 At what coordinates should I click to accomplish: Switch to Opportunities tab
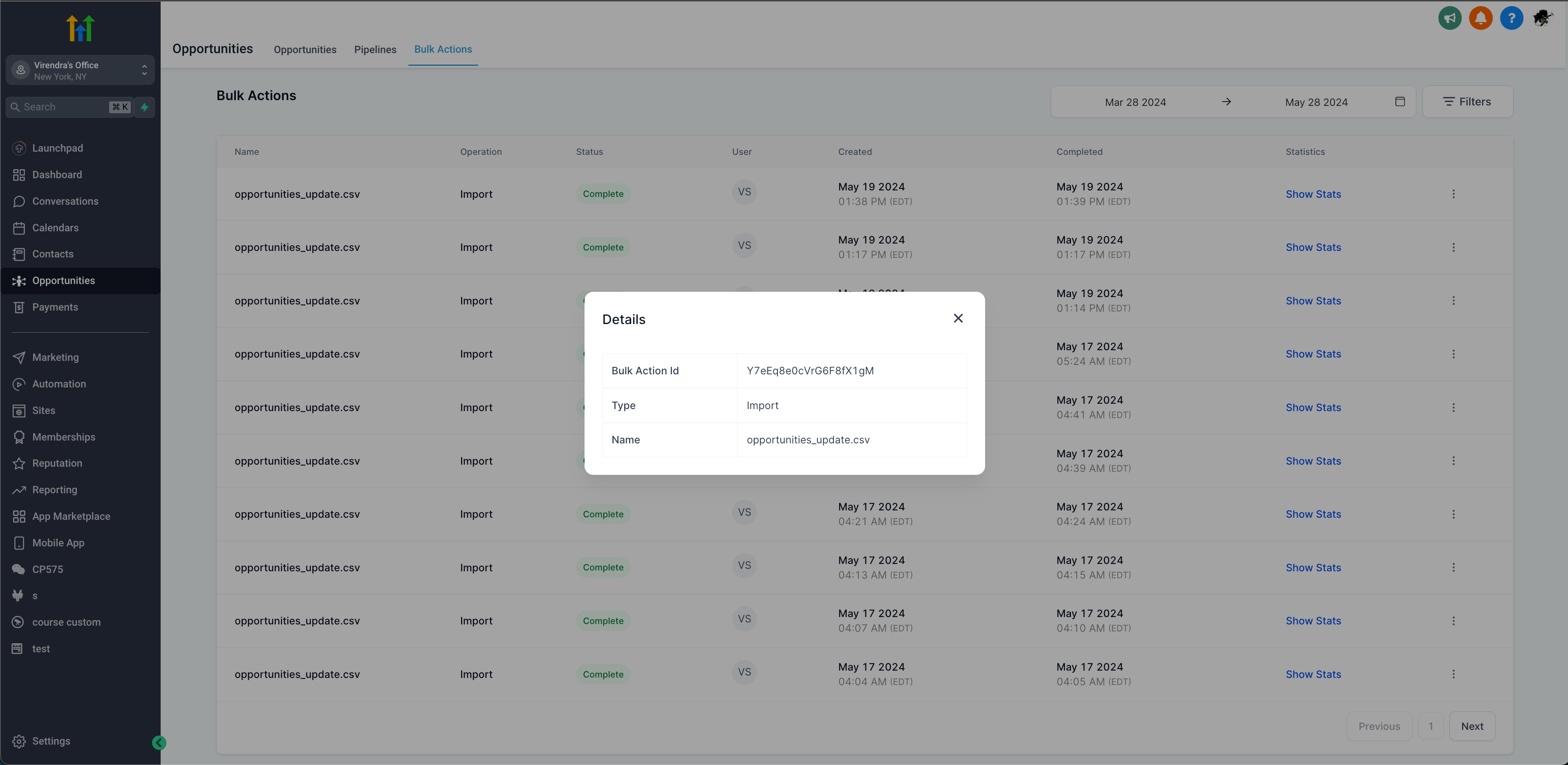[305, 48]
